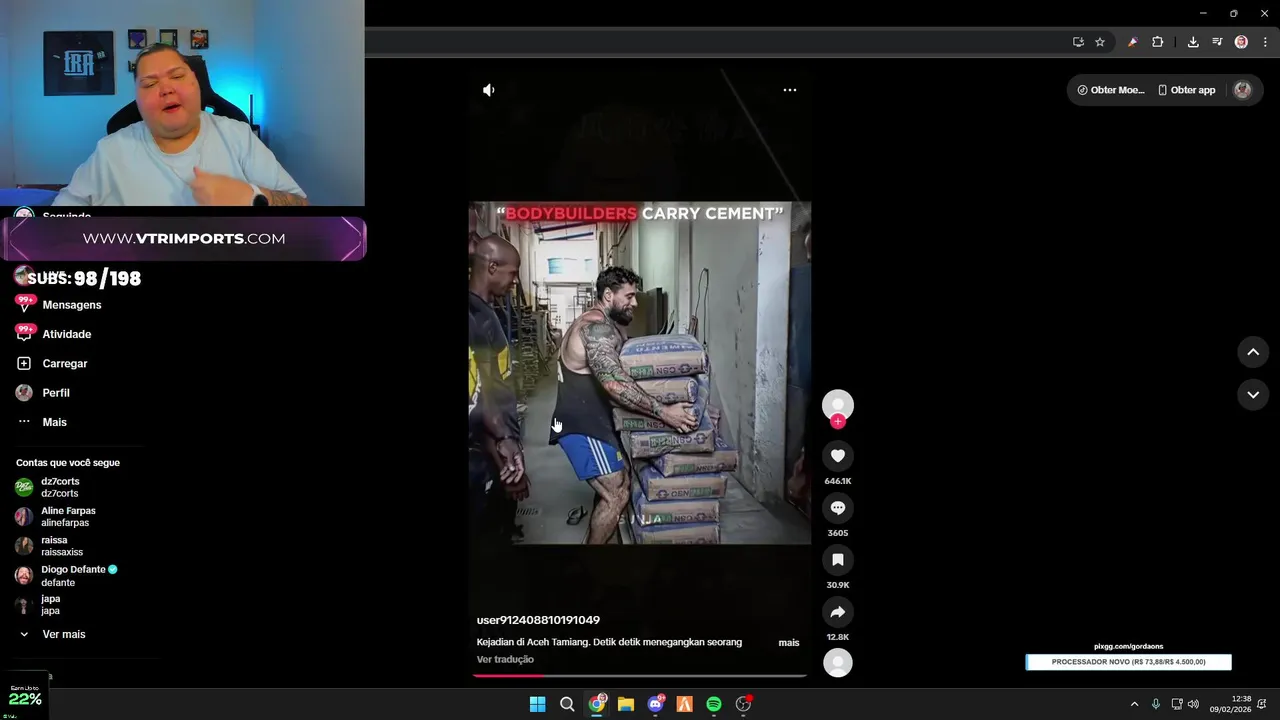Open the video three-dot options menu
This screenshot has height=720, width=1280.
pyautogui.click(x=790, y=90)
